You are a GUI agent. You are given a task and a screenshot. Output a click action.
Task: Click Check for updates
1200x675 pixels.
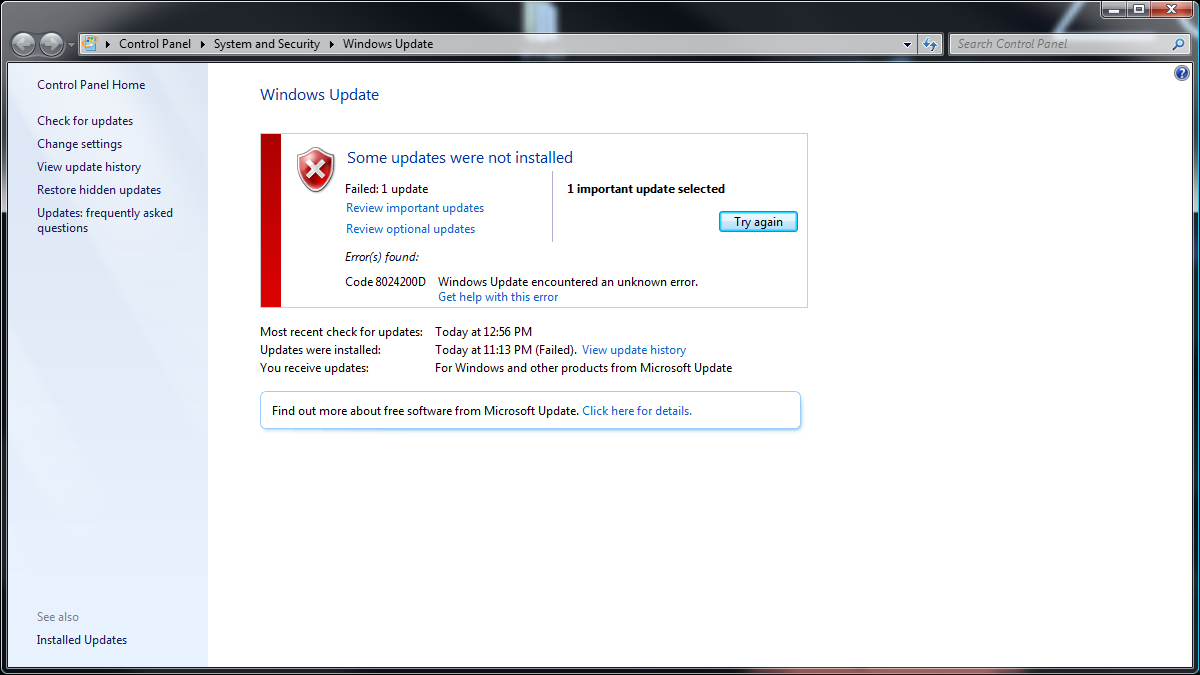pyautogui.click(x=85, y=121)
